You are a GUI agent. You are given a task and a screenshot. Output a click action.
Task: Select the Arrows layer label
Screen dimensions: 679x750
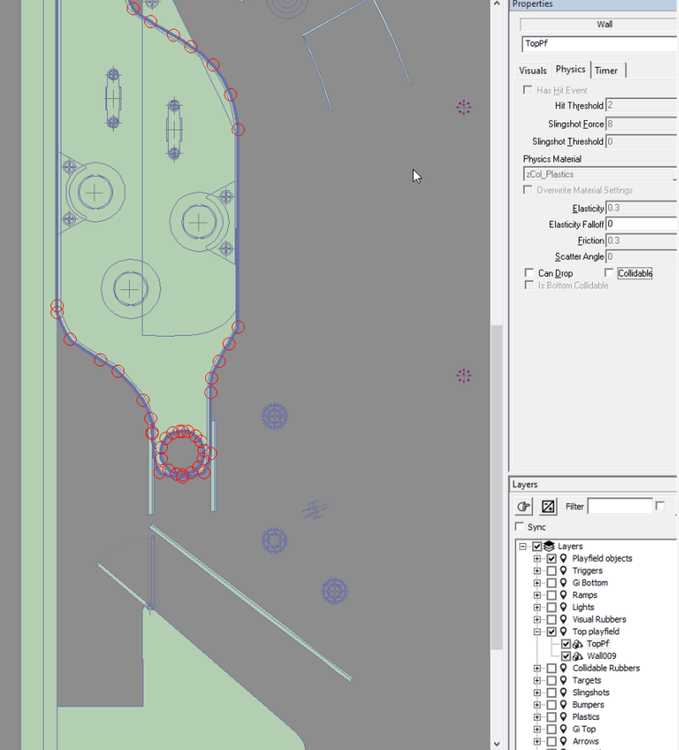coord(586,741)
